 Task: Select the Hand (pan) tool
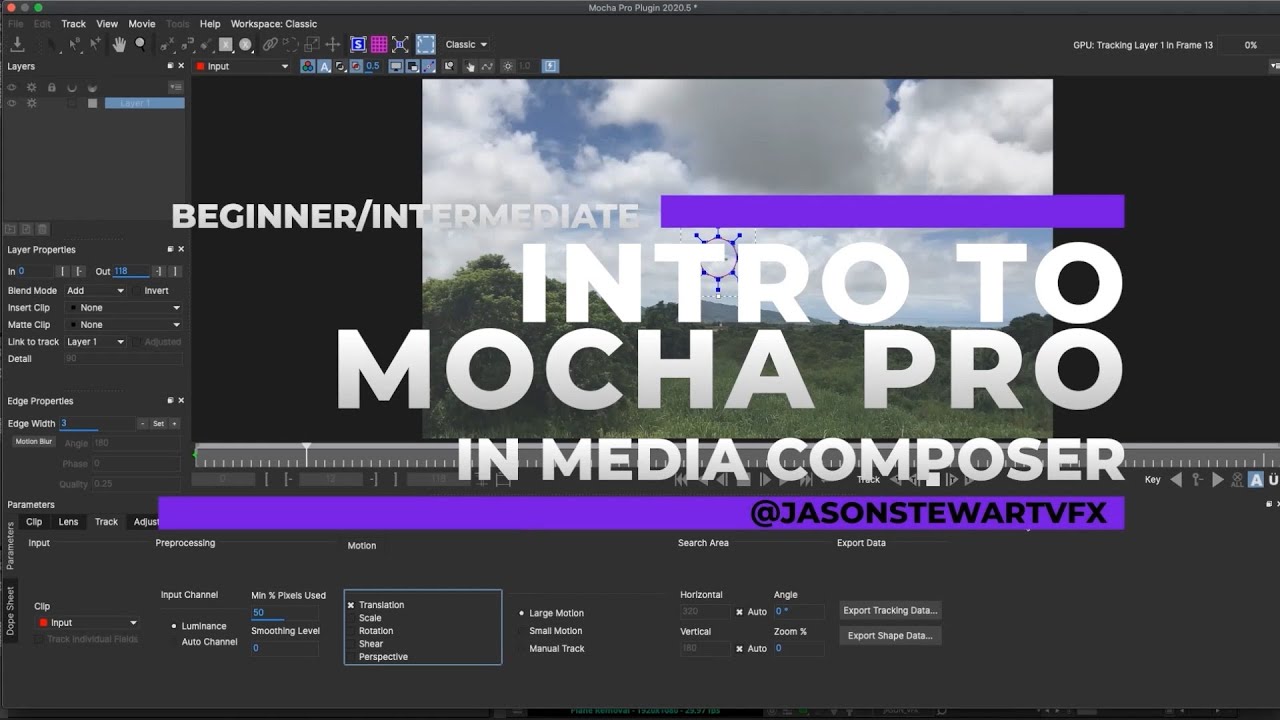pos(119,44)
